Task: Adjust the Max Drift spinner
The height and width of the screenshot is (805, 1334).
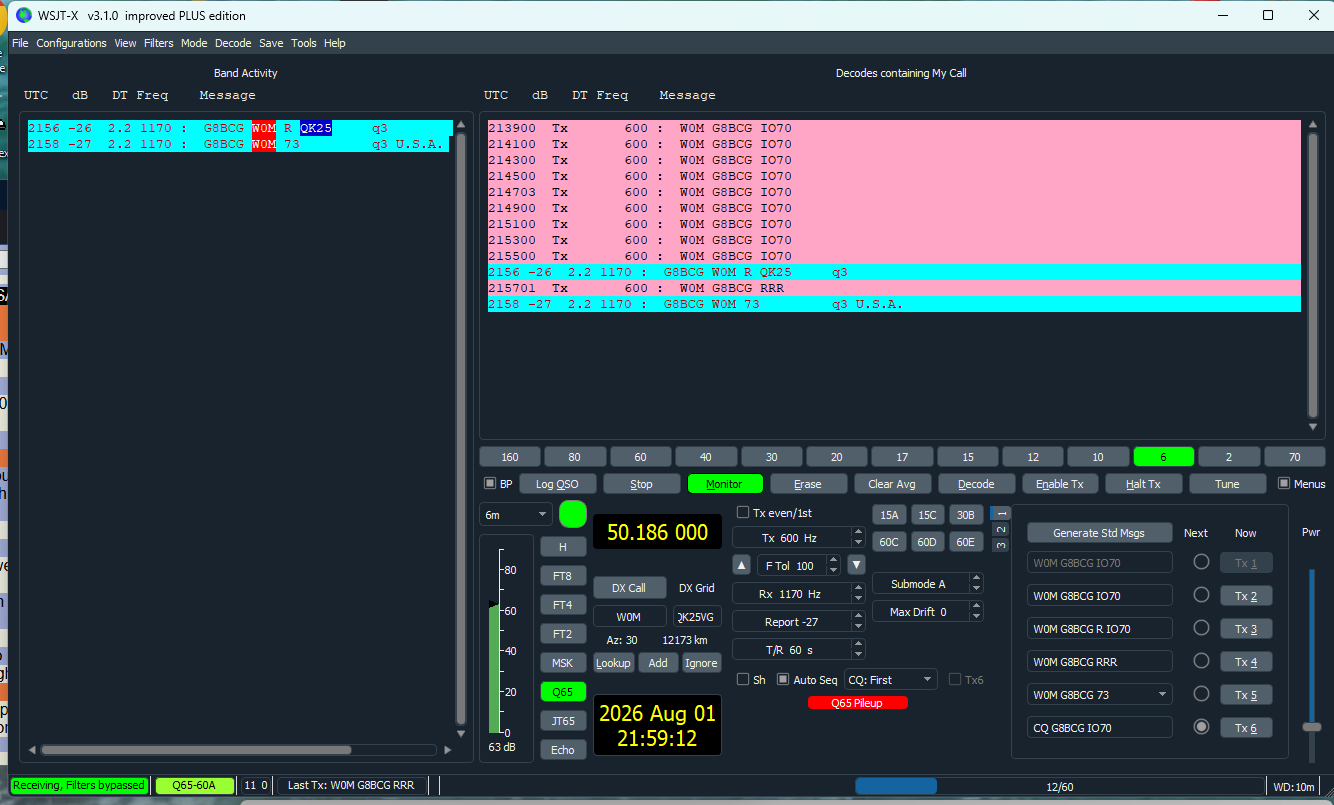Action: pos(928,612)
